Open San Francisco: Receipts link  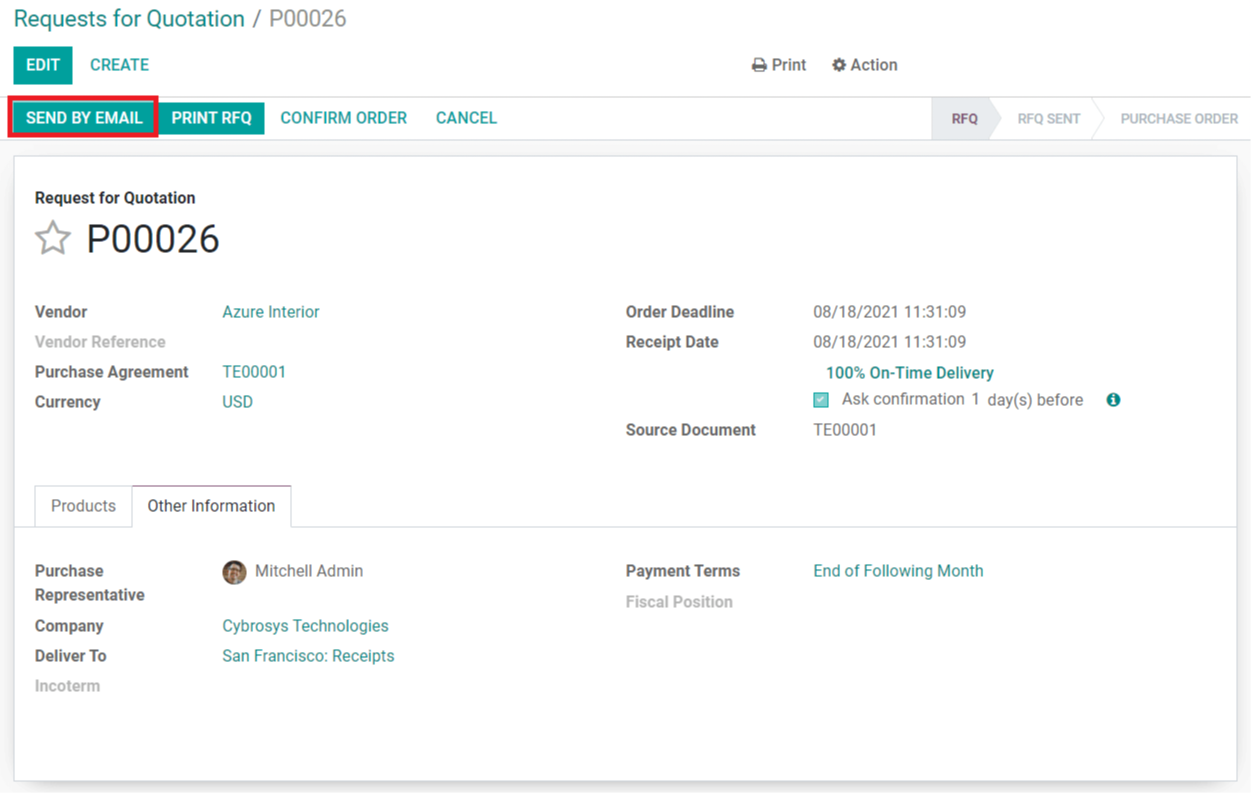308,656
